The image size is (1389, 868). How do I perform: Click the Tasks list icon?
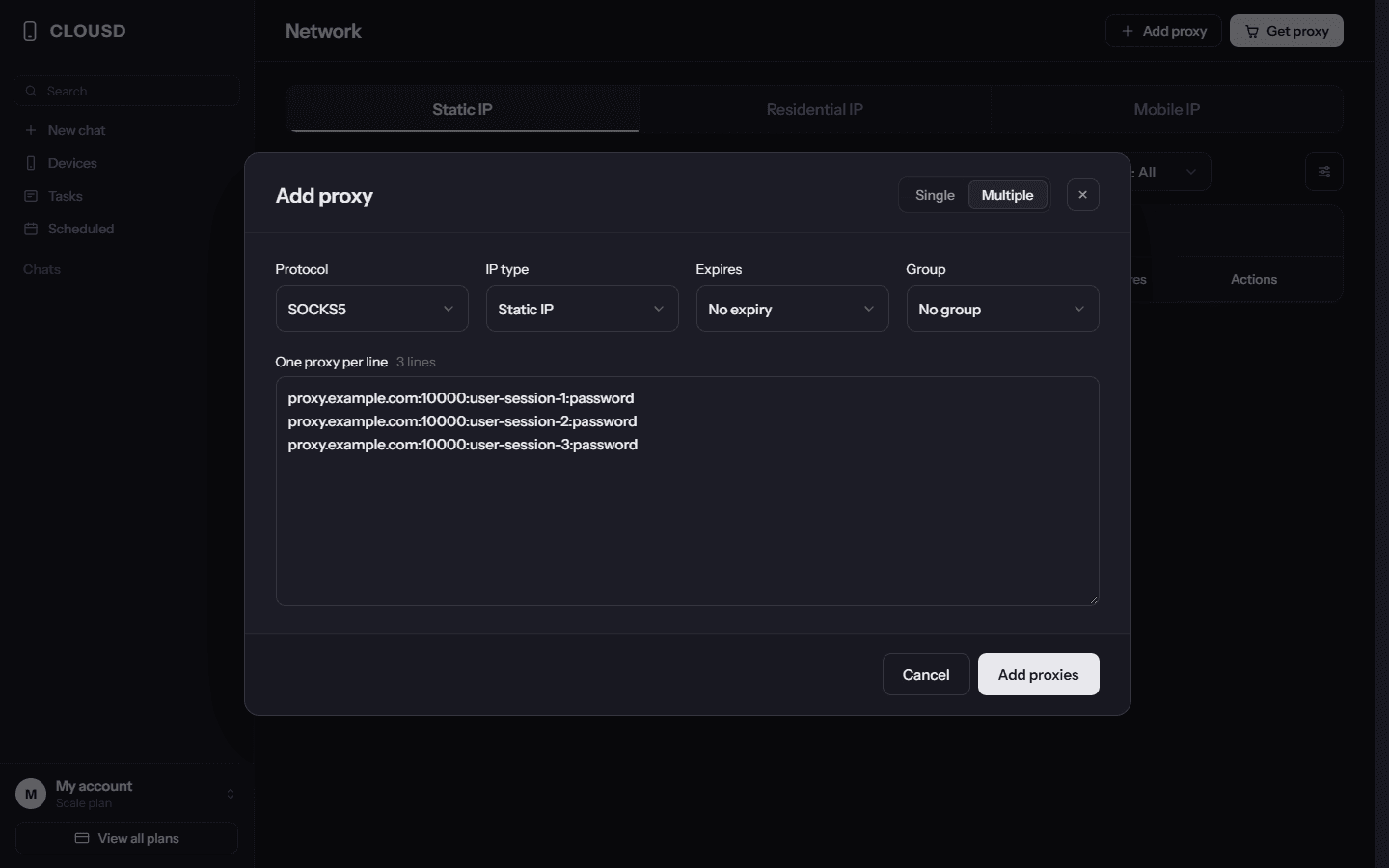[x=31, y=196]
